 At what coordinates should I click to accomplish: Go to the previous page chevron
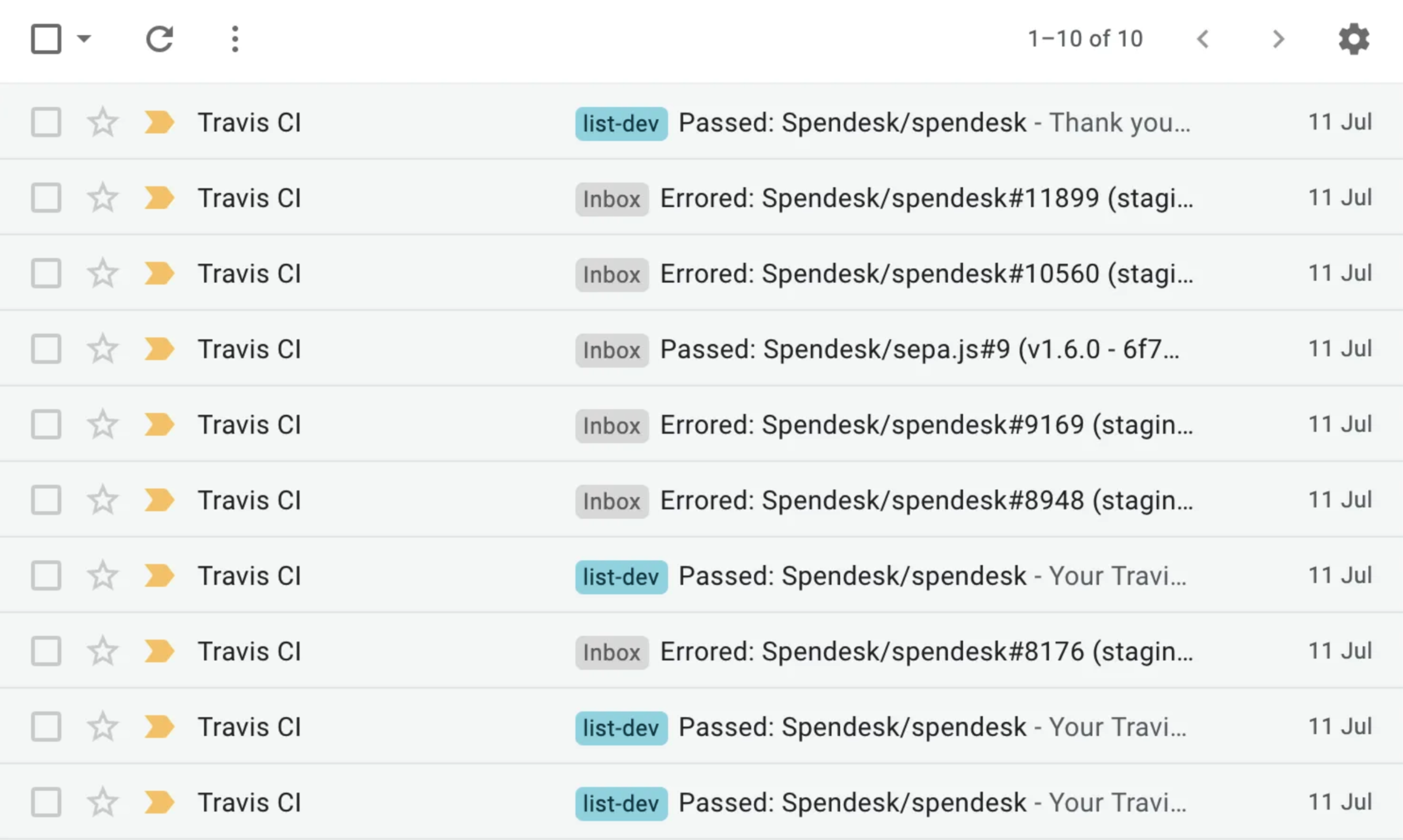(x=1203, y=39)
